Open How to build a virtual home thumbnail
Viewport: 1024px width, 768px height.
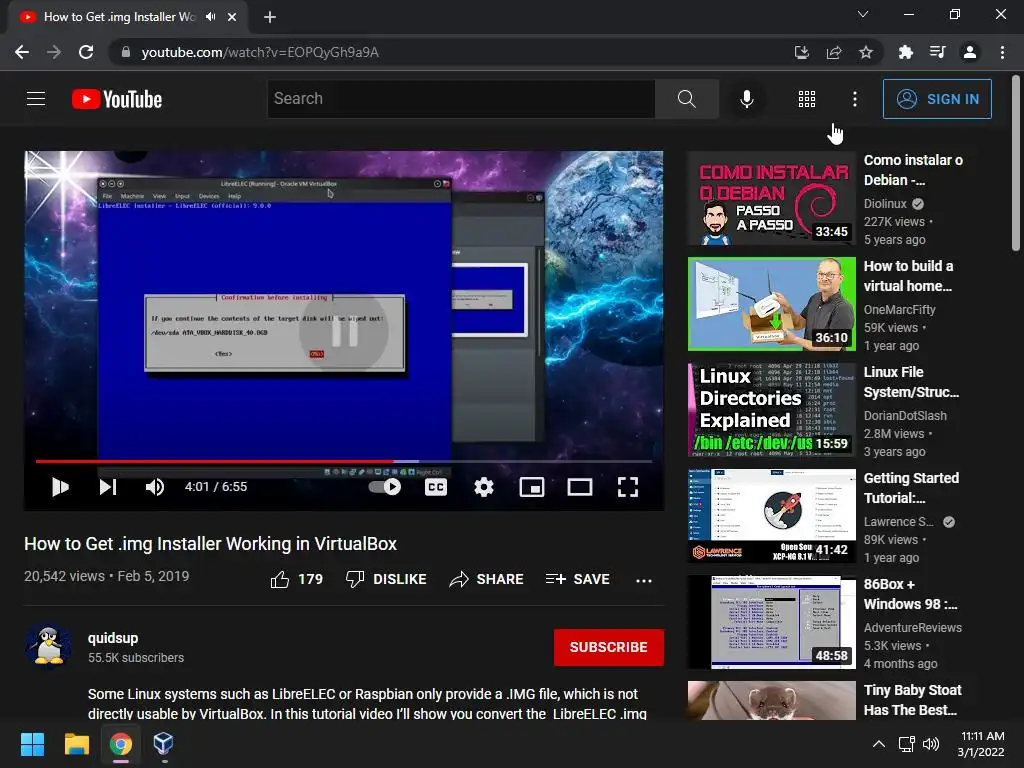click(x=771, y=304)
